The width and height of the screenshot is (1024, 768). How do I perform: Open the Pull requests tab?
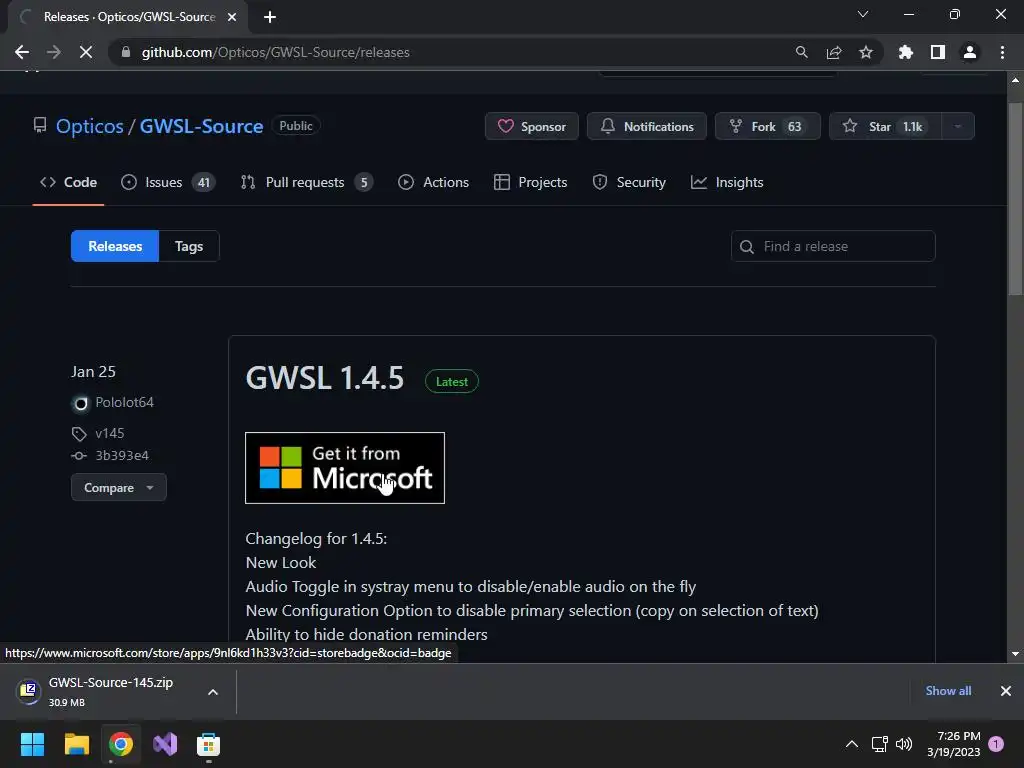[x=306, y=182]
